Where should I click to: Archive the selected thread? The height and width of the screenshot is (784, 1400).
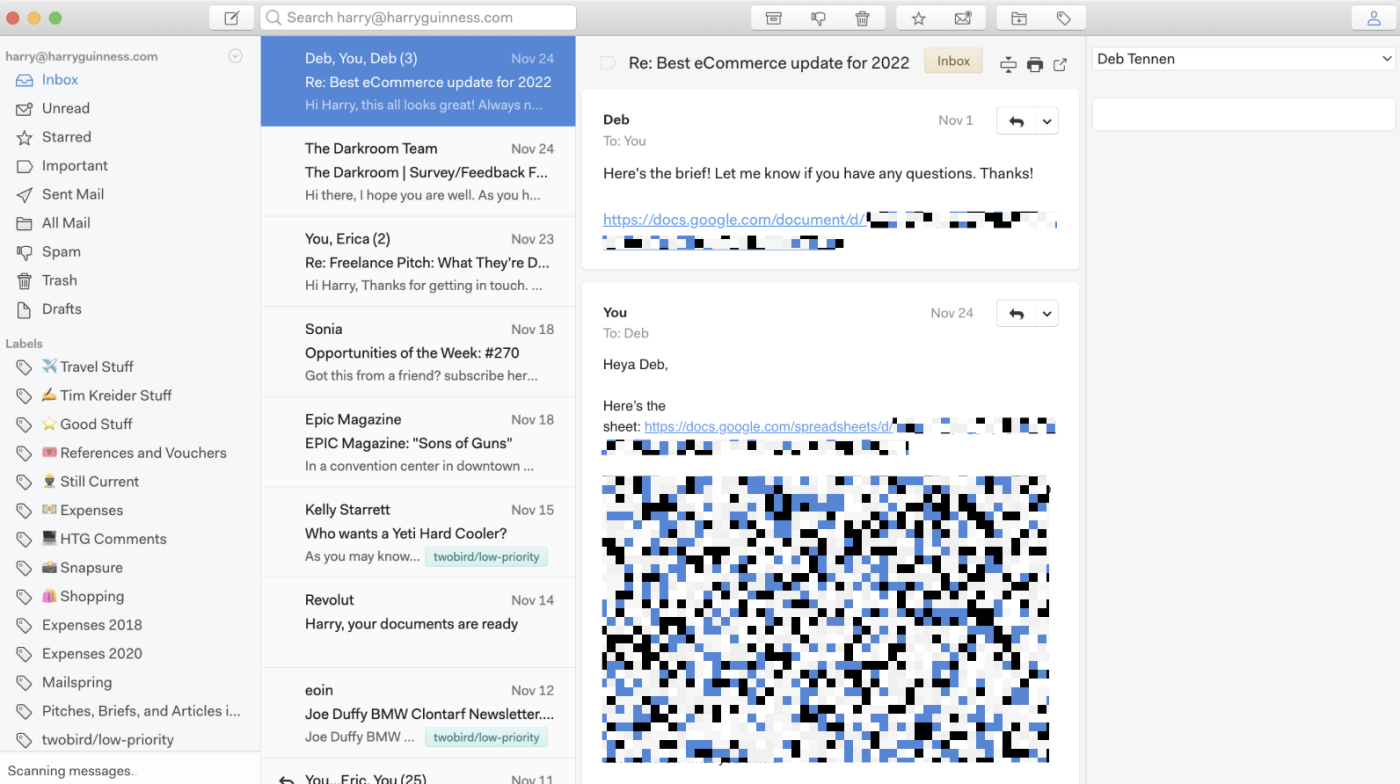(x=773, y=18)
